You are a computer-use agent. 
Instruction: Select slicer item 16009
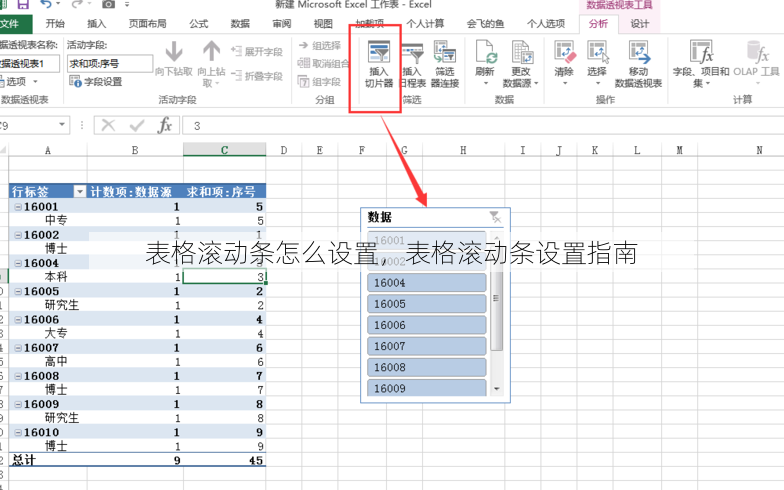(426, 388)
